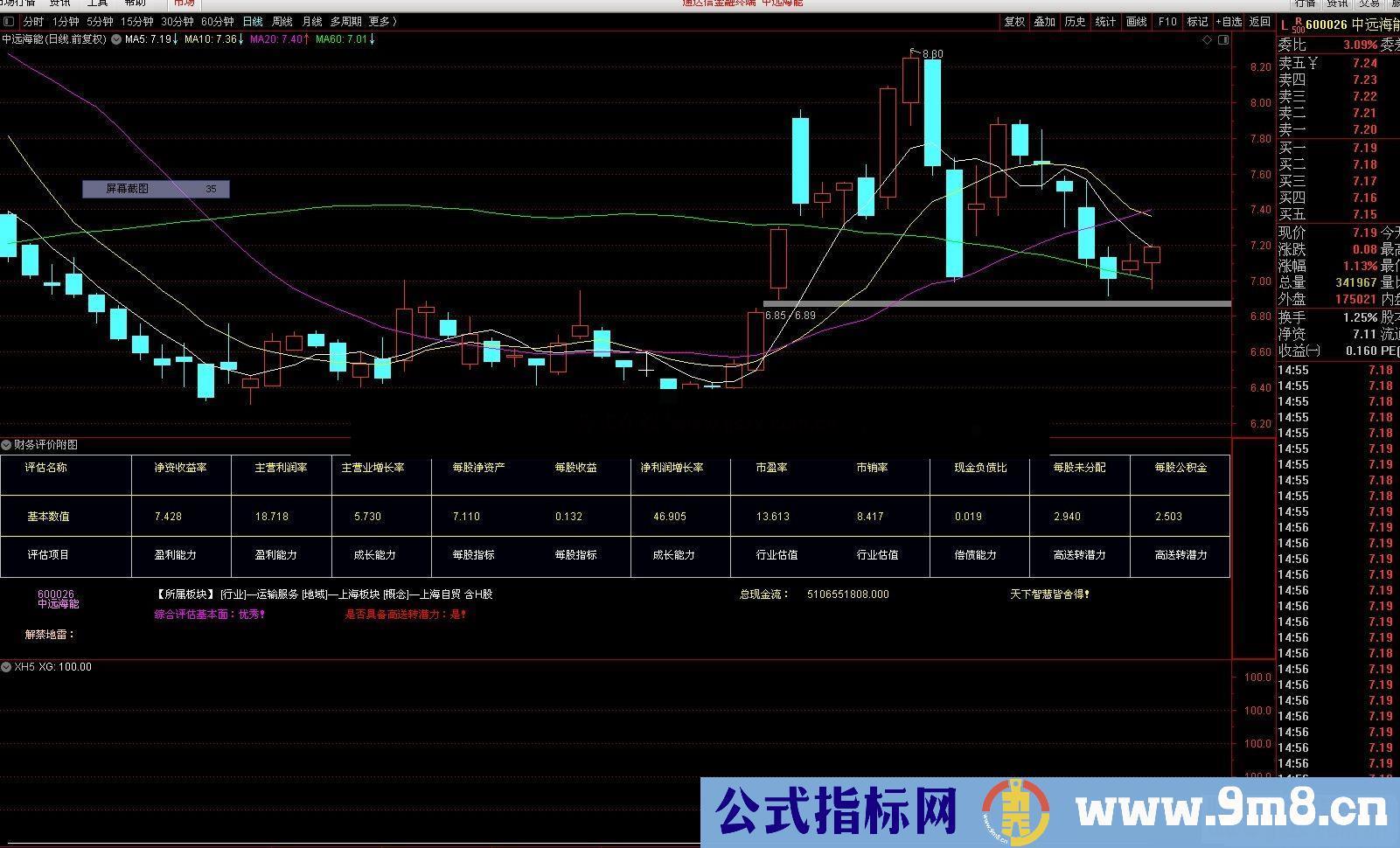1400x848 pixels.
Task: Click the 每股公积金 value 2.503
Action: click(x=1169, y=517)
